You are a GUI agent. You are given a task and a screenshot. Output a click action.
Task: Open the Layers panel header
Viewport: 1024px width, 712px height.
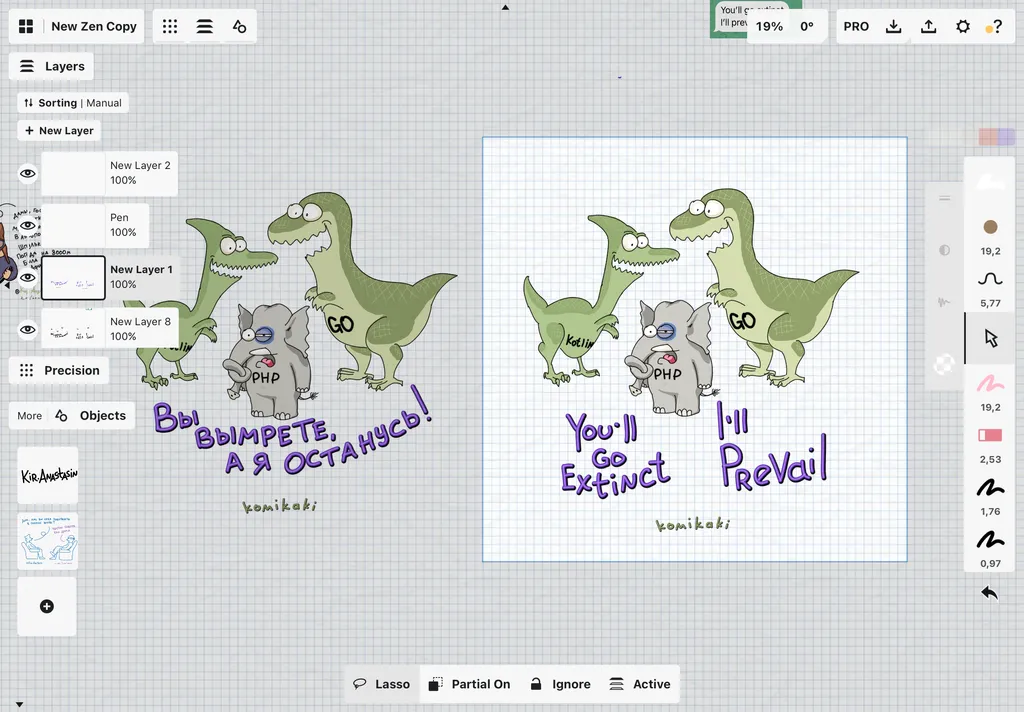52,66
